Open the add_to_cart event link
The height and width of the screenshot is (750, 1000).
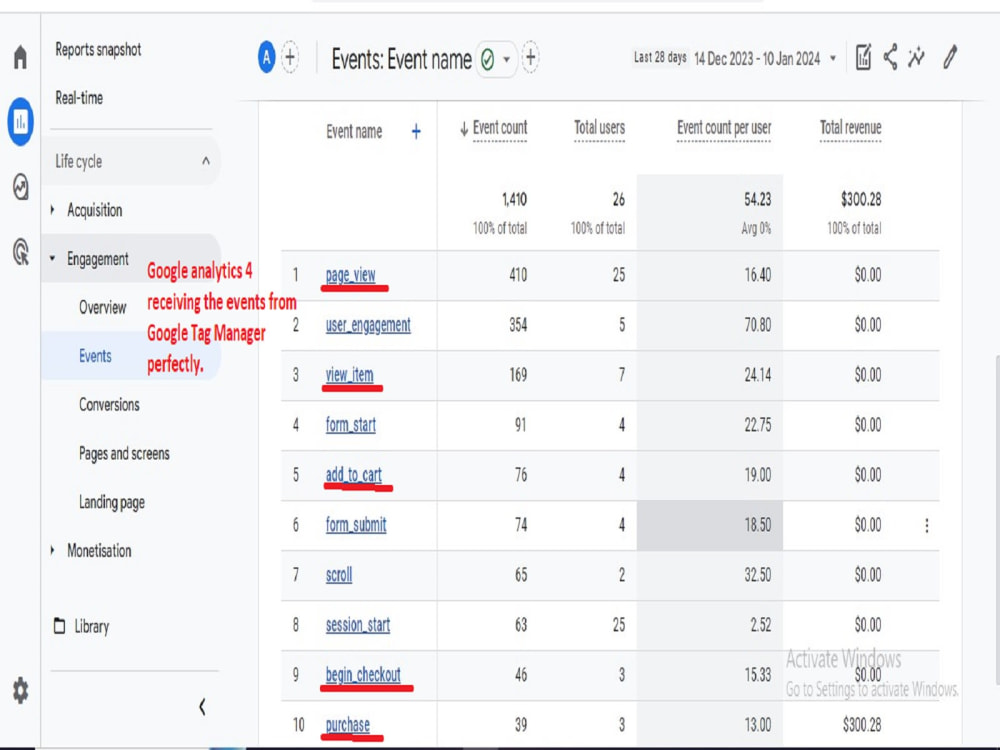(353, 474)
